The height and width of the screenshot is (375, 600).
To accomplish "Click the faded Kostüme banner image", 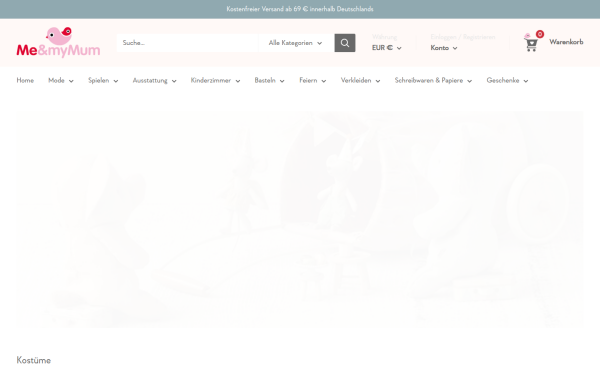I will [300, 219].
